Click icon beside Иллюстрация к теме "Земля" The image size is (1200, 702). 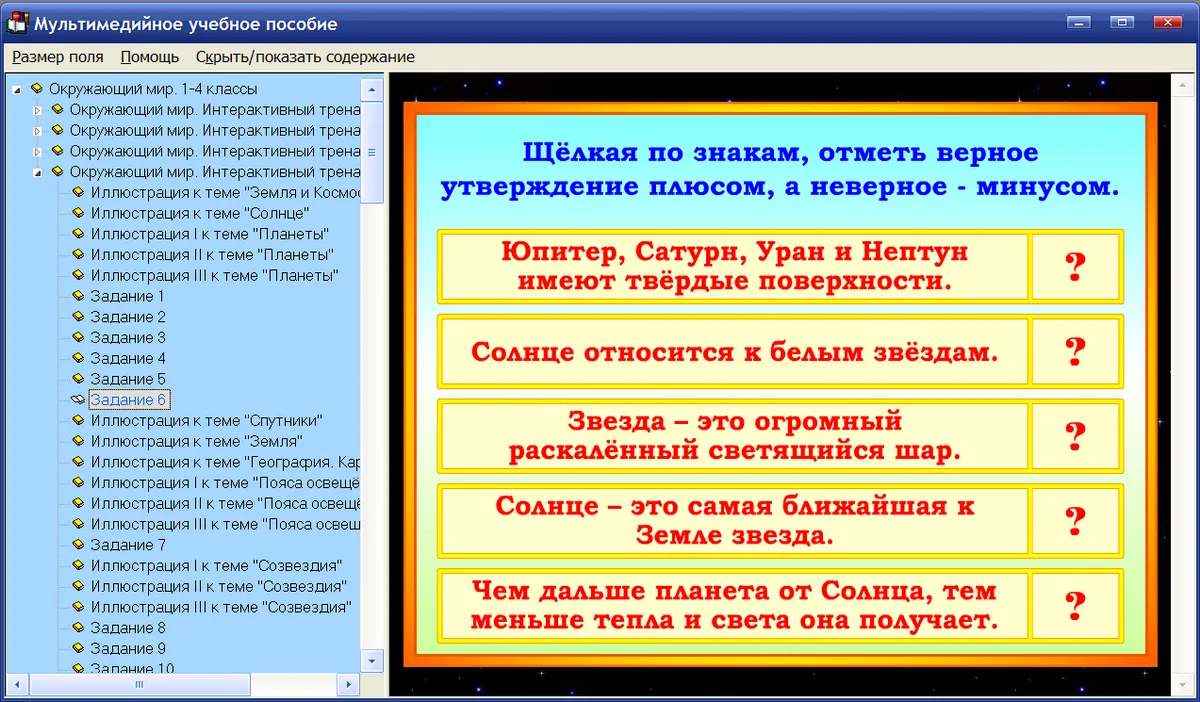point(78,442)
